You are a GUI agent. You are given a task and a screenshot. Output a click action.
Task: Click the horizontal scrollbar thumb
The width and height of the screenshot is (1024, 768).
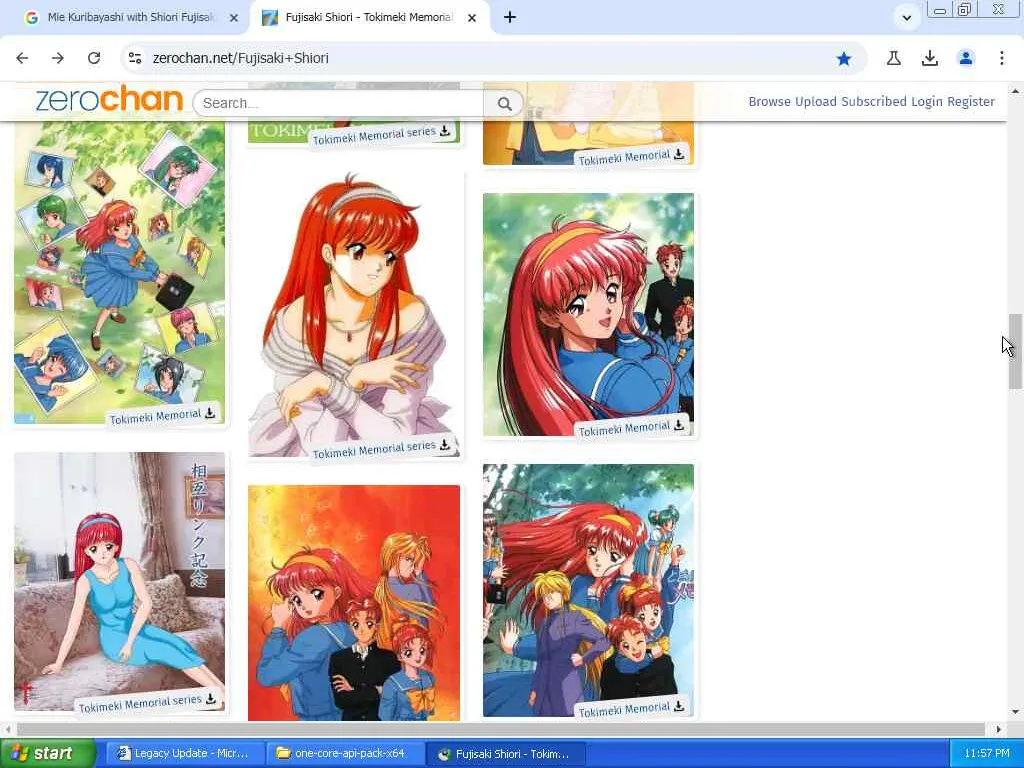pos(500,729)
